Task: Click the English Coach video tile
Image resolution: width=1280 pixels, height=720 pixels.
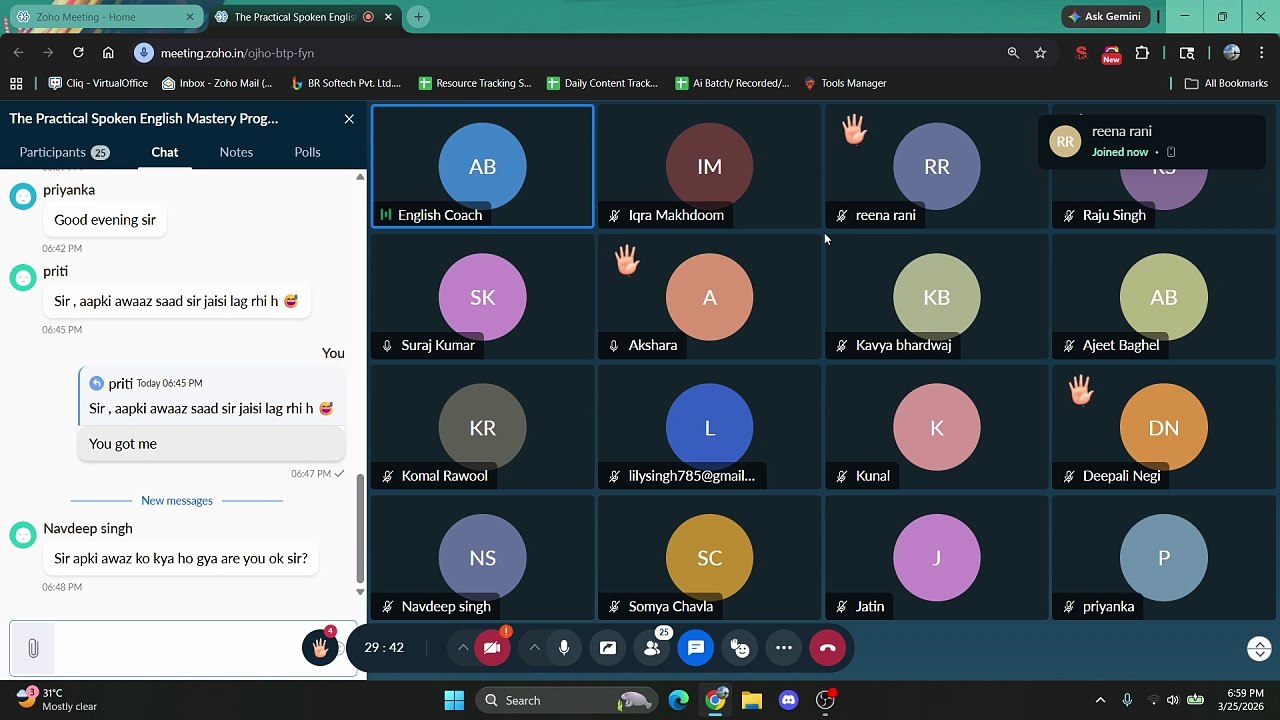Action: click(x=483, y=167)
